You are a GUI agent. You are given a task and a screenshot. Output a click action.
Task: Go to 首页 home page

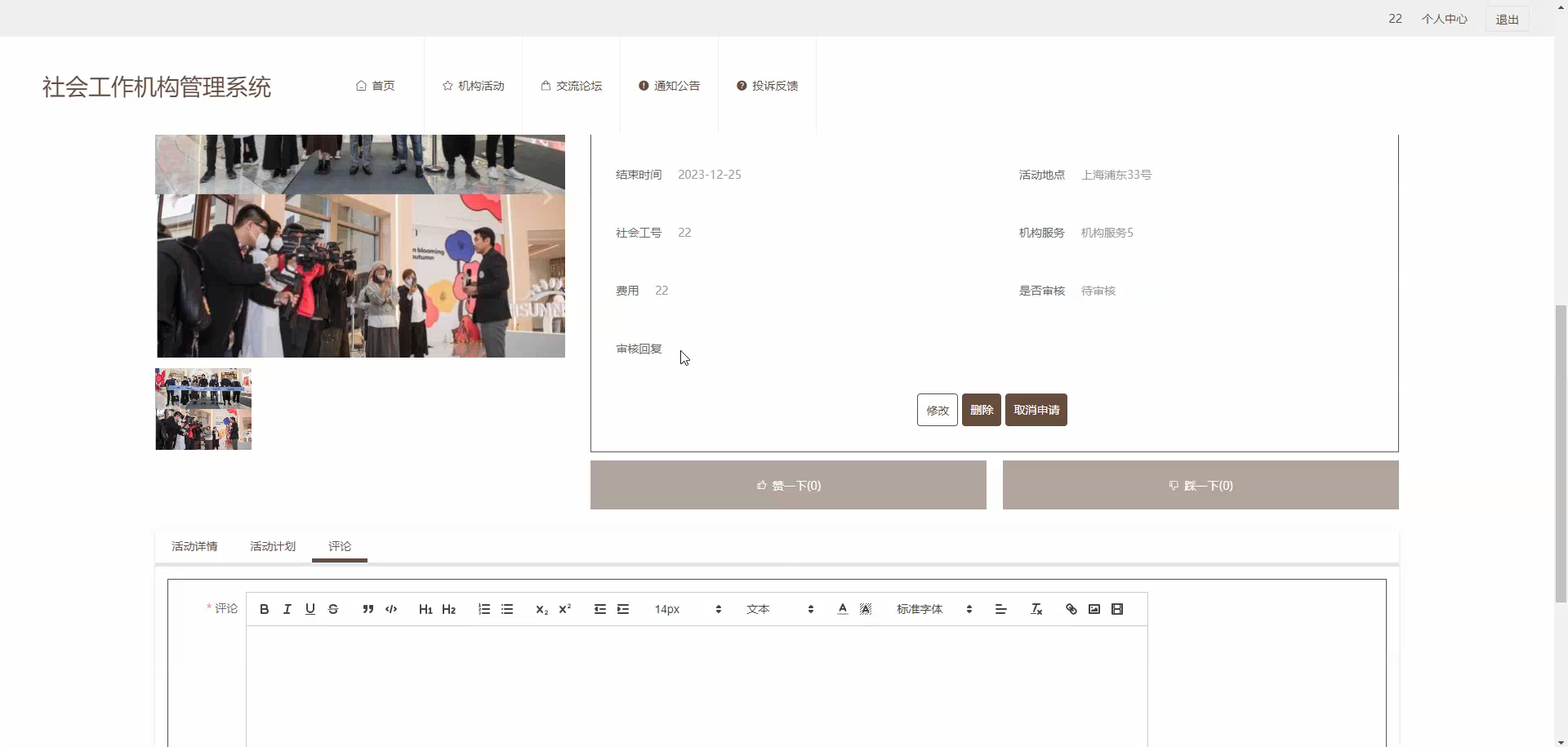coord(376,86)
